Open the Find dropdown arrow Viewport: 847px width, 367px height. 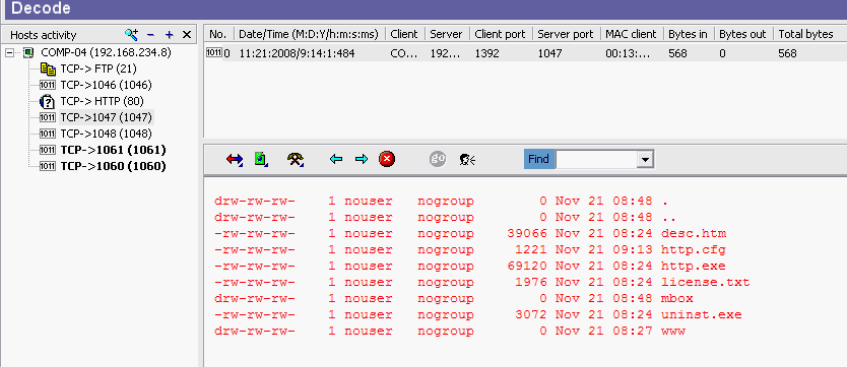coord(646,160)
